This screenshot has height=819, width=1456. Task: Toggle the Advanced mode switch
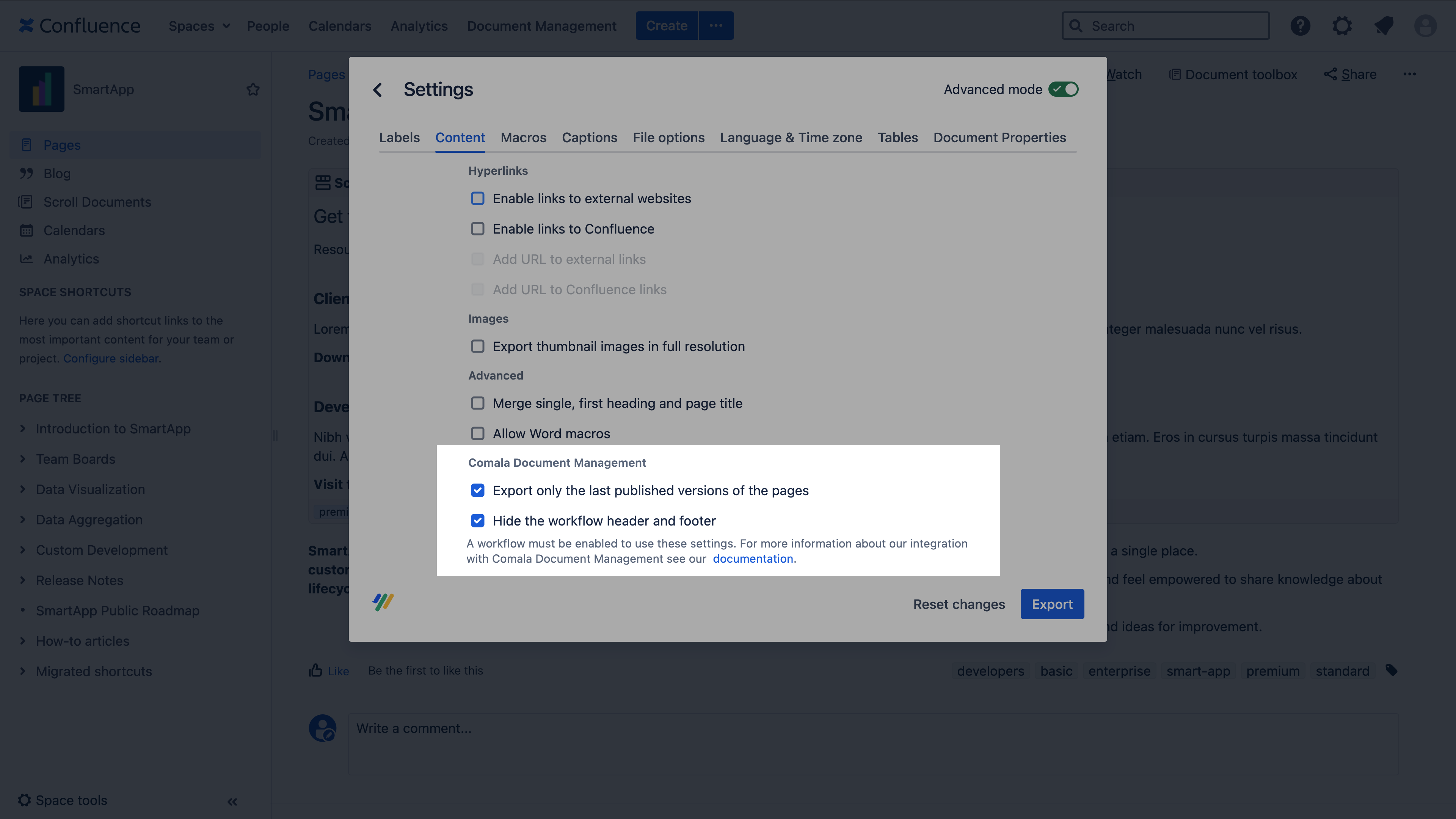tap(1063, 89)
